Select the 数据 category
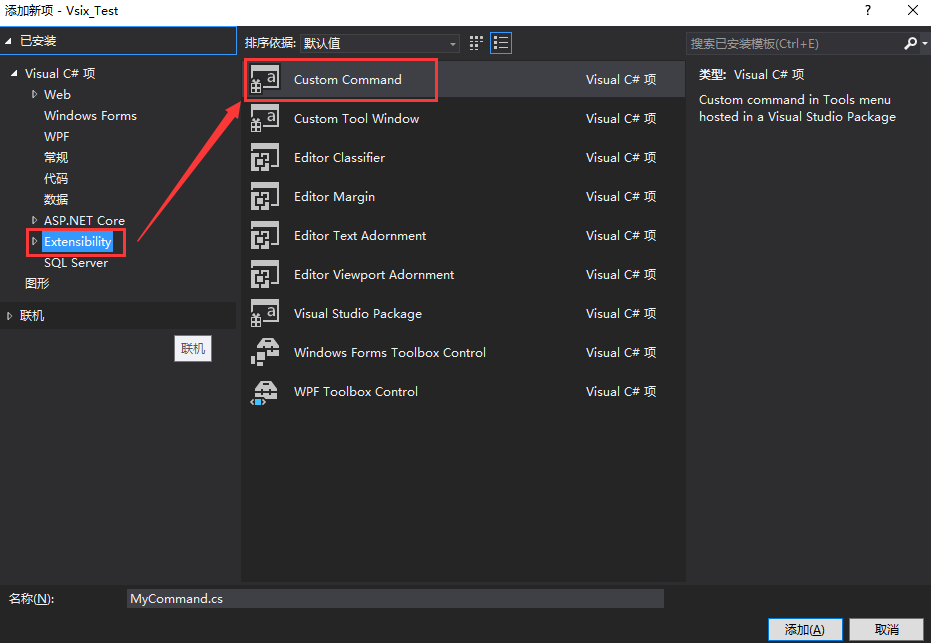The height and width of the screenshot is (643, 931). 56,199
